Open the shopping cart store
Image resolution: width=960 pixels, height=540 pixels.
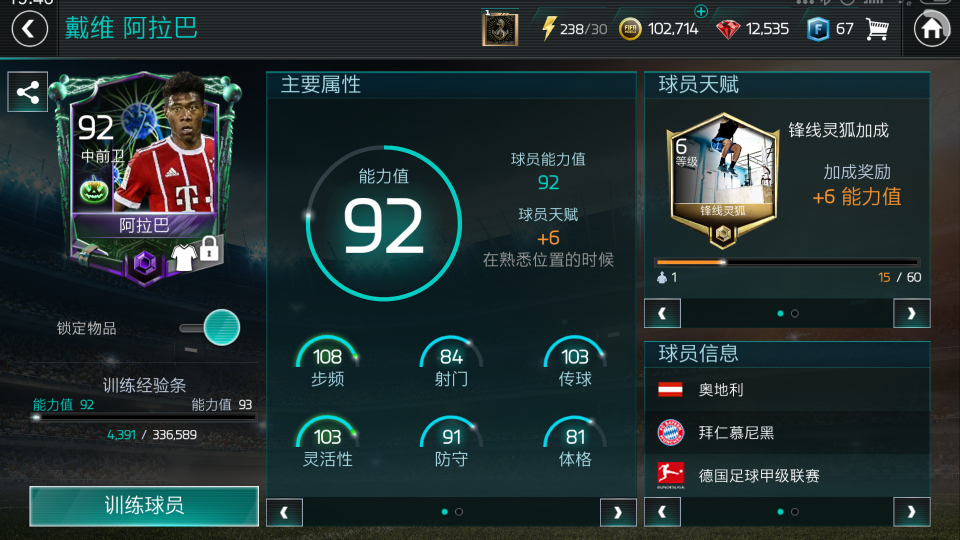(877, 29)
